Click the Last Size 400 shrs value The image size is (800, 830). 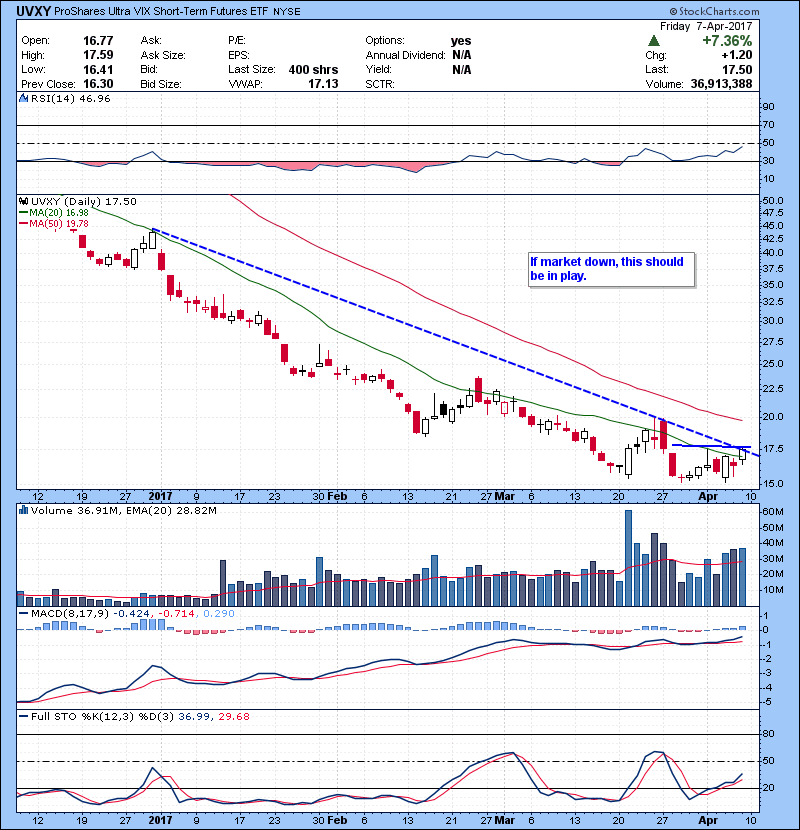coord(313,69)
